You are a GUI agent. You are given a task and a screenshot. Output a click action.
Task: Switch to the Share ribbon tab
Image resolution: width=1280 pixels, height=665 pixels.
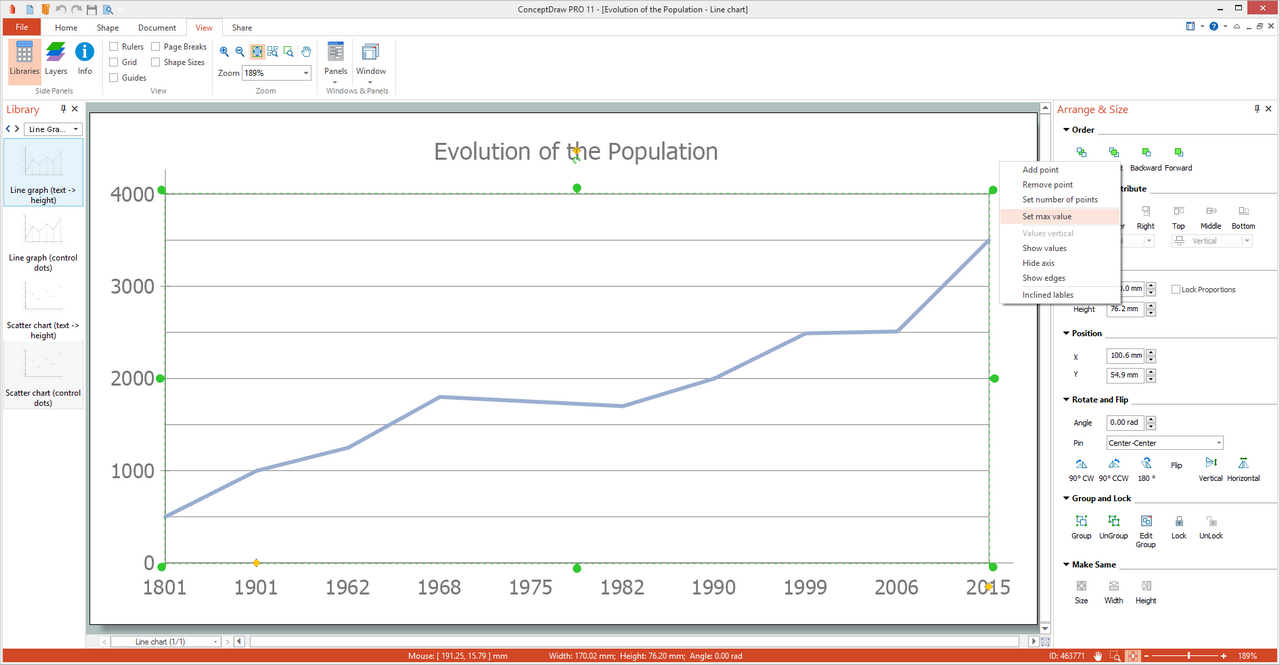click(x=241, y=27)
